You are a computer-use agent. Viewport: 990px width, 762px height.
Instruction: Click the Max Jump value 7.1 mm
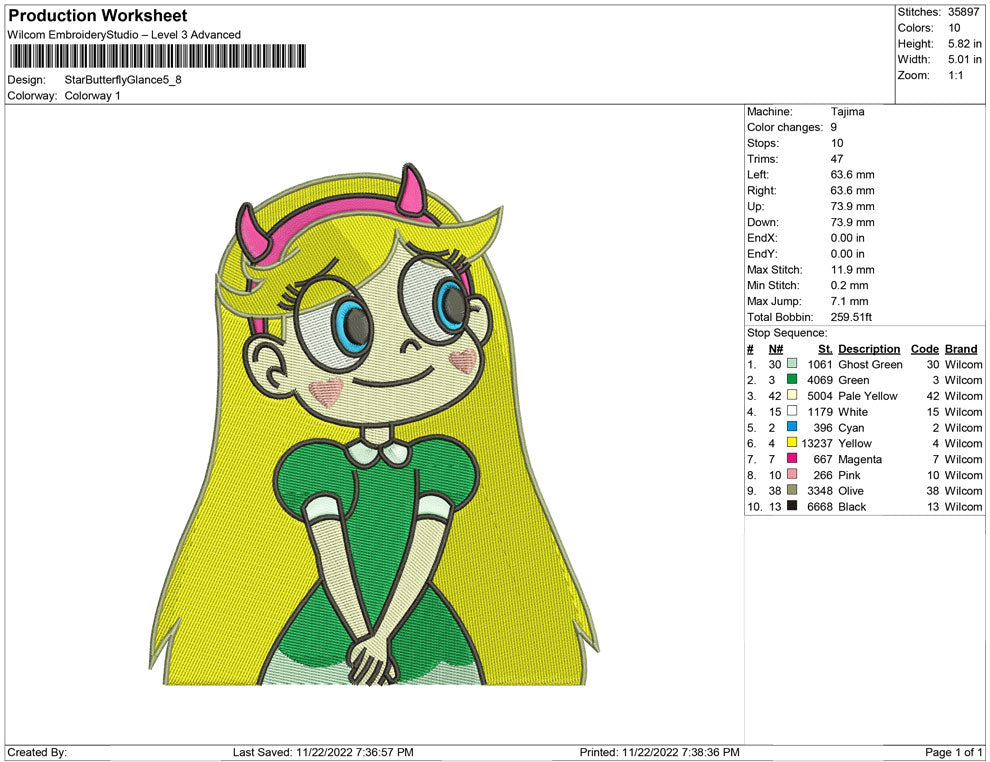(849, 301)
